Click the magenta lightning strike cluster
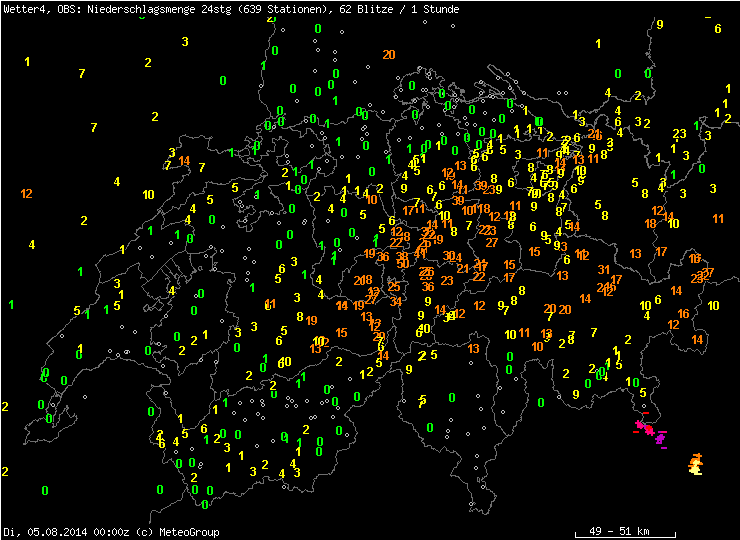The image size is (740, 540). tap(651, 431)
